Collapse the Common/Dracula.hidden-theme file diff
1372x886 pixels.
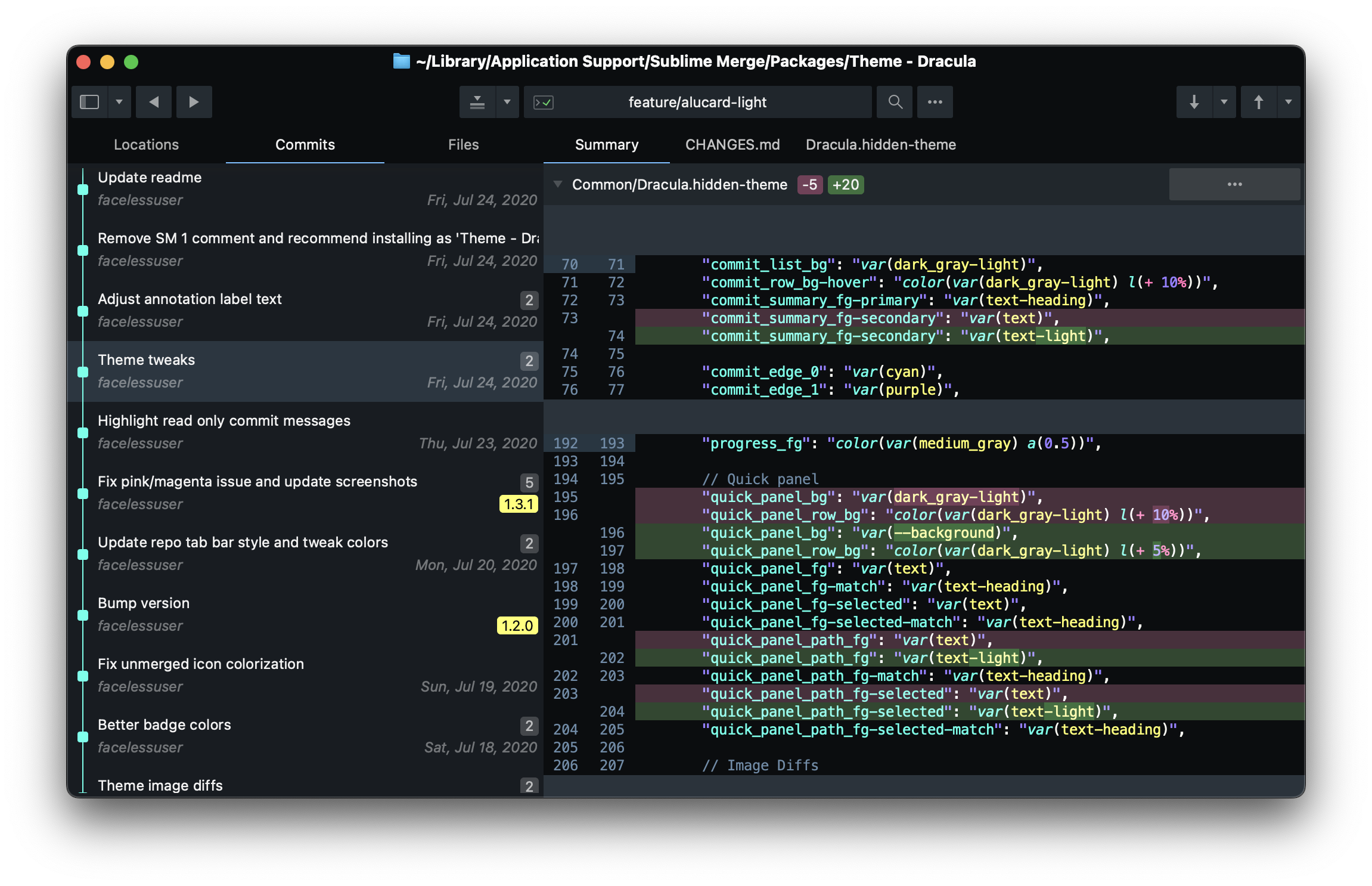558,184
